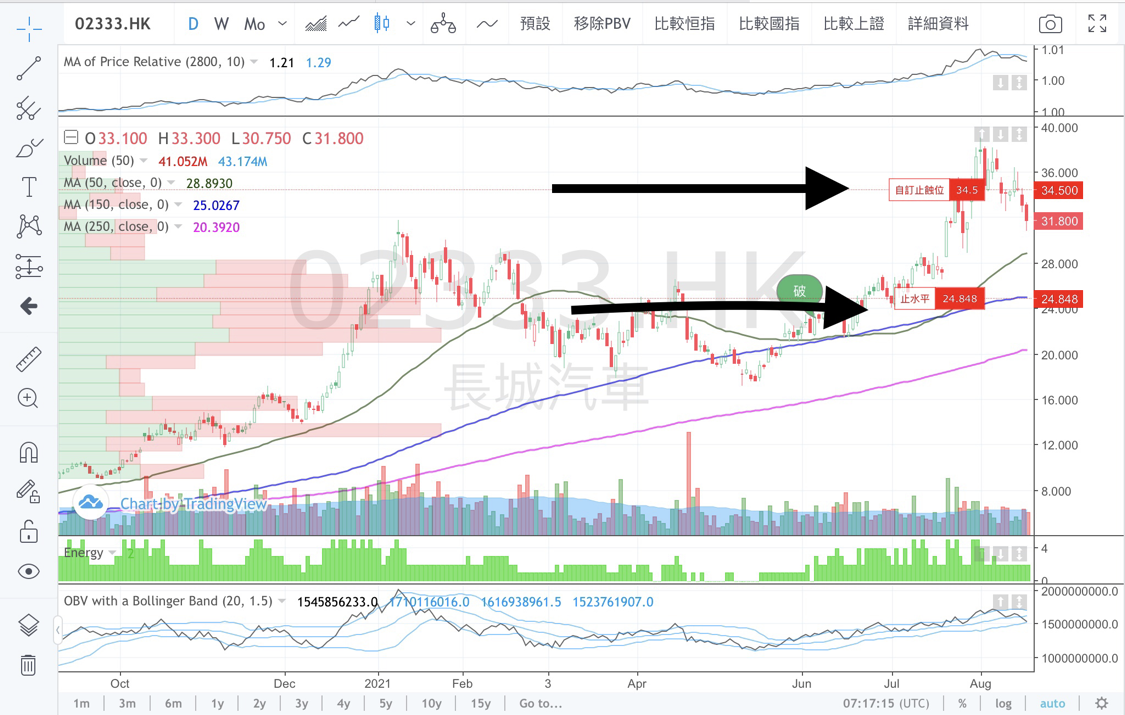The width and height of the screenshot is (1125, 715).
Task: Select the area chart style icon
Action: coord(316,24)
